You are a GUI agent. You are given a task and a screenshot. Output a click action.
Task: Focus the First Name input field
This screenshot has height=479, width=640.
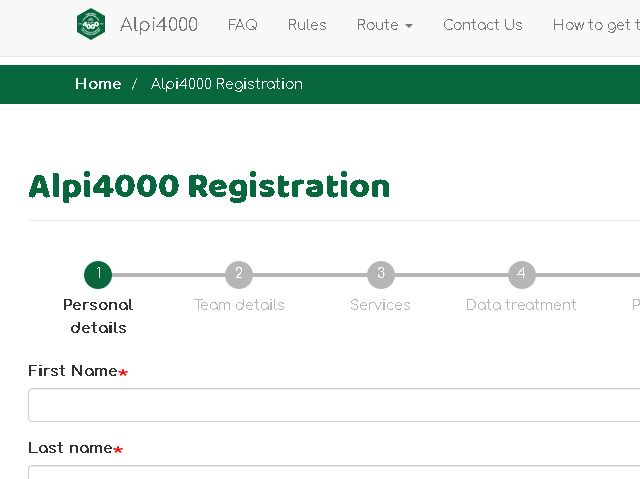coord(334,405)
